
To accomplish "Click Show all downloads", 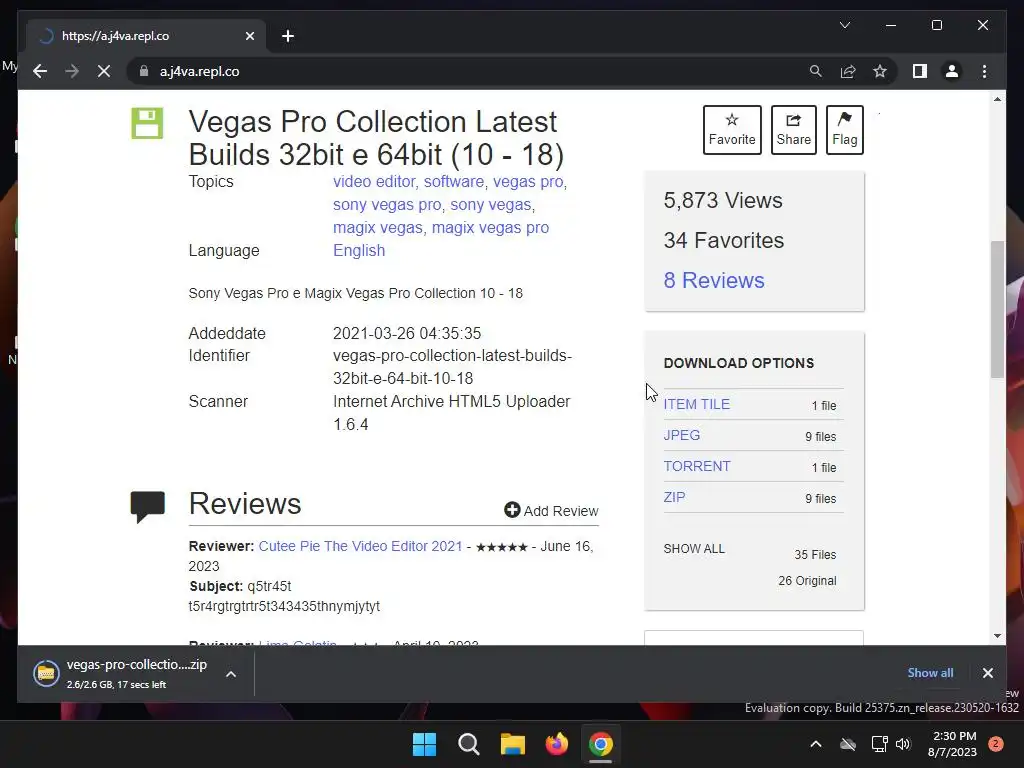I will point(930,673).
